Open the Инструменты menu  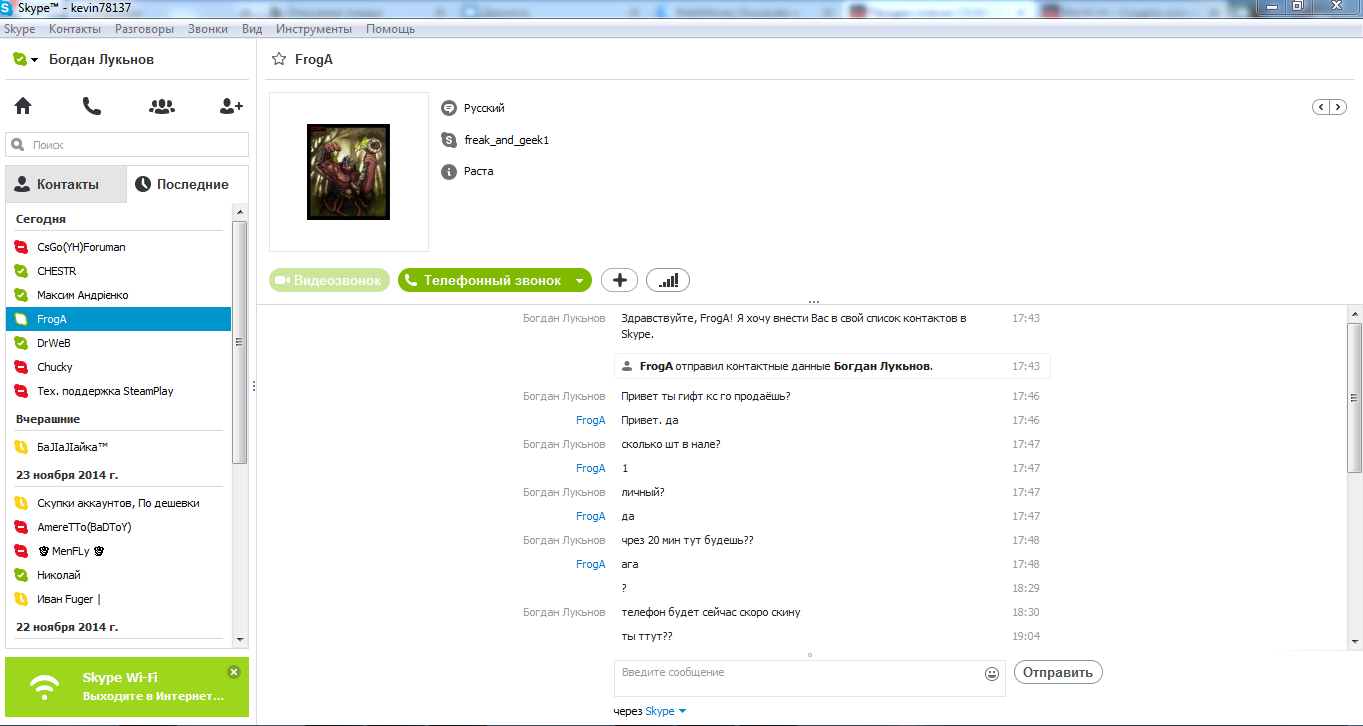[x=314, y=29]
